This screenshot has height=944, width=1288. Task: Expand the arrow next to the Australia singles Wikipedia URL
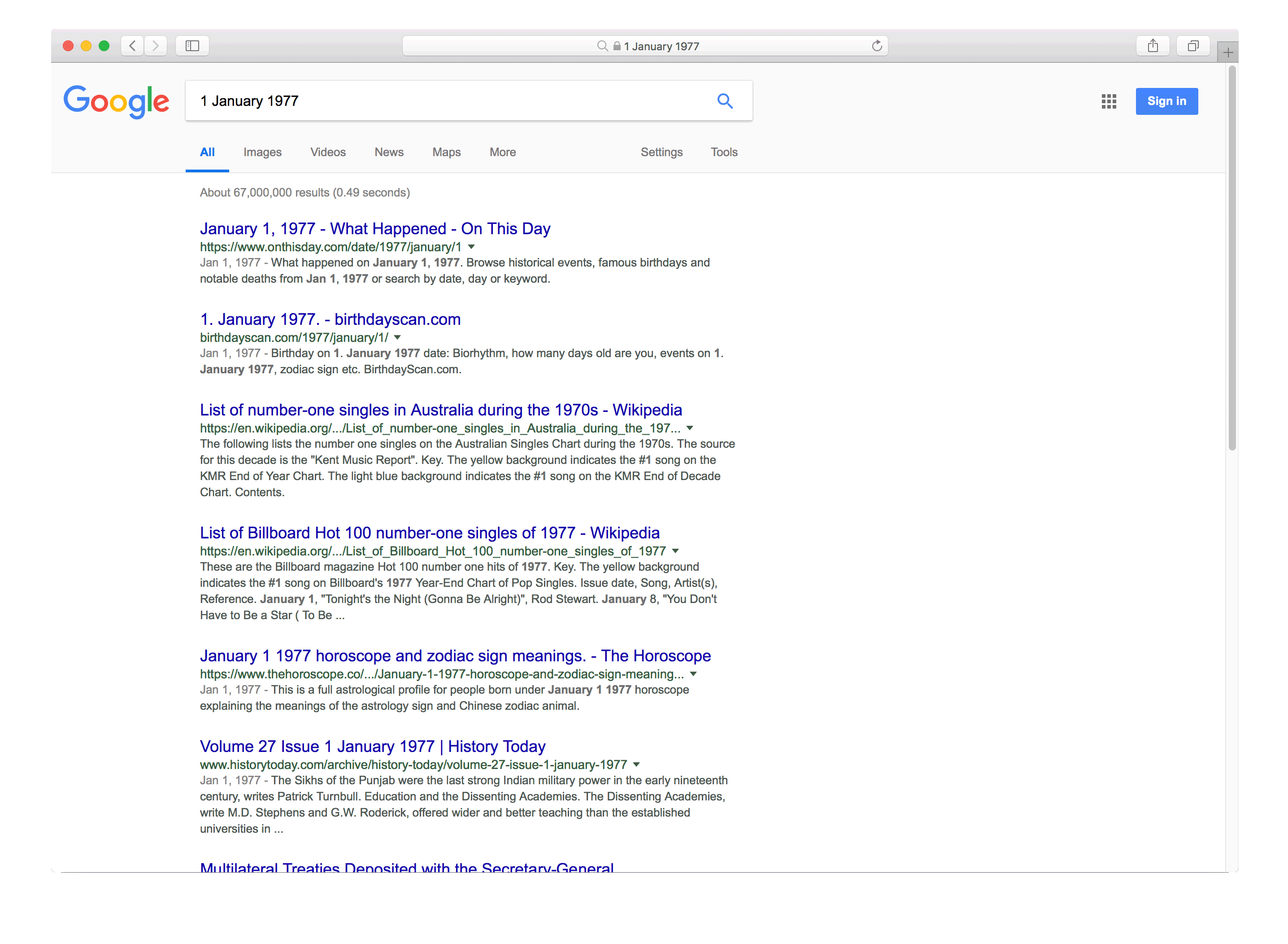[689, 428]
